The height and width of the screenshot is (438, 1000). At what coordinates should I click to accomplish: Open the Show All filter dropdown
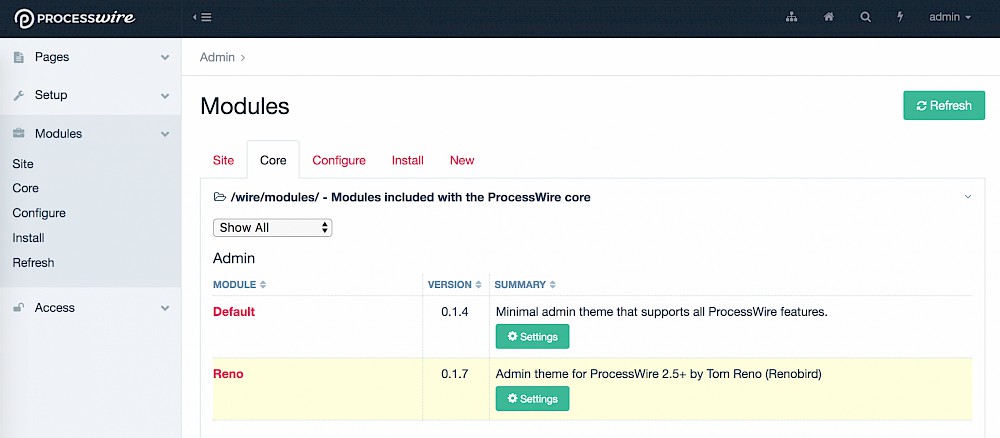[x=272, y=228]
